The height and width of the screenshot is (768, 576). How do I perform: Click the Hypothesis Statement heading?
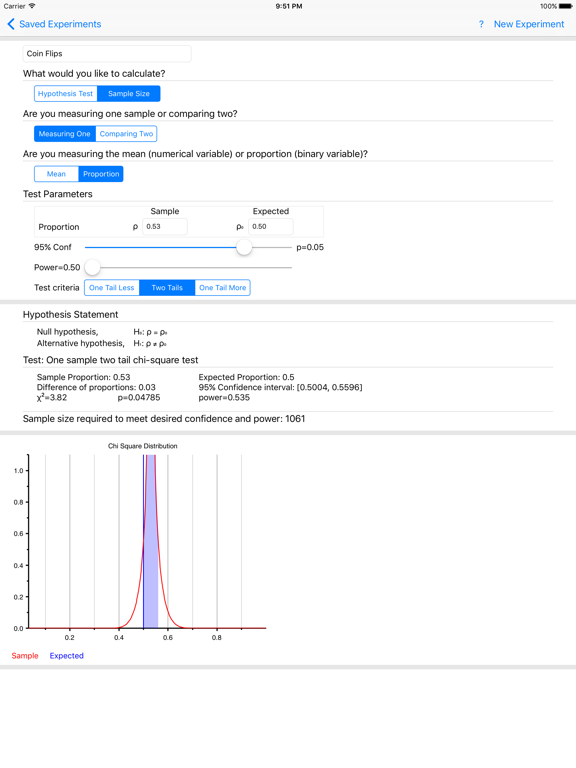71,314
